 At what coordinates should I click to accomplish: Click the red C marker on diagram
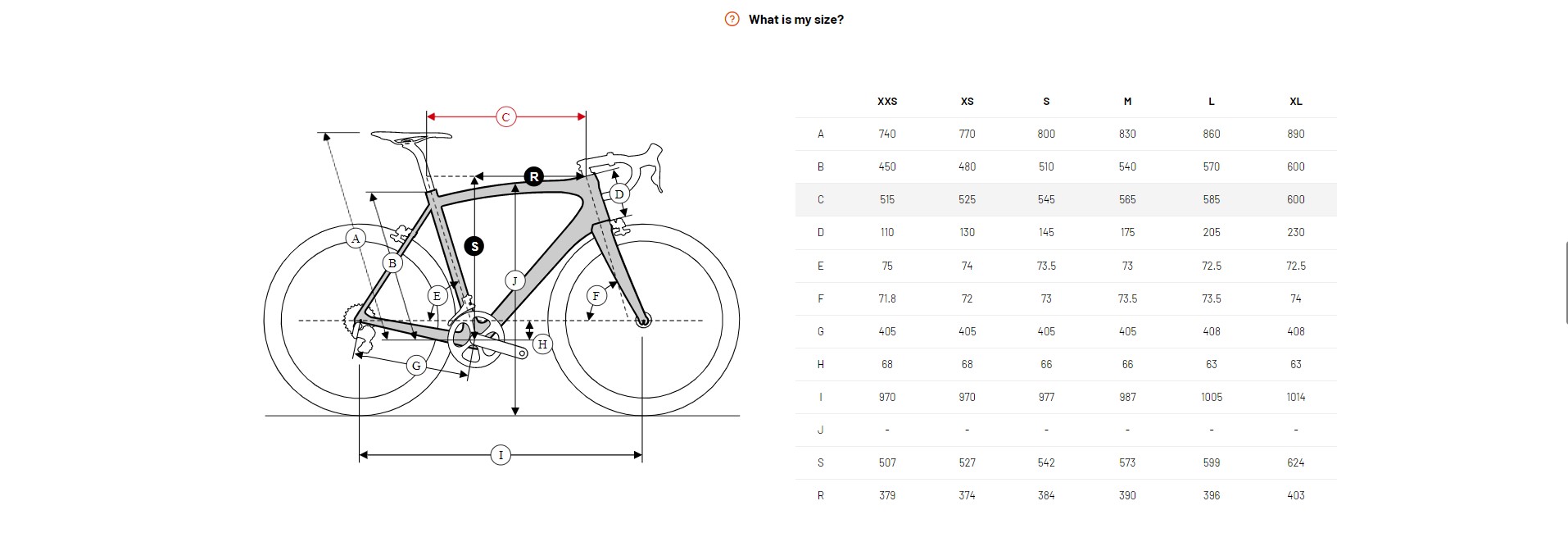coord(505,117)
